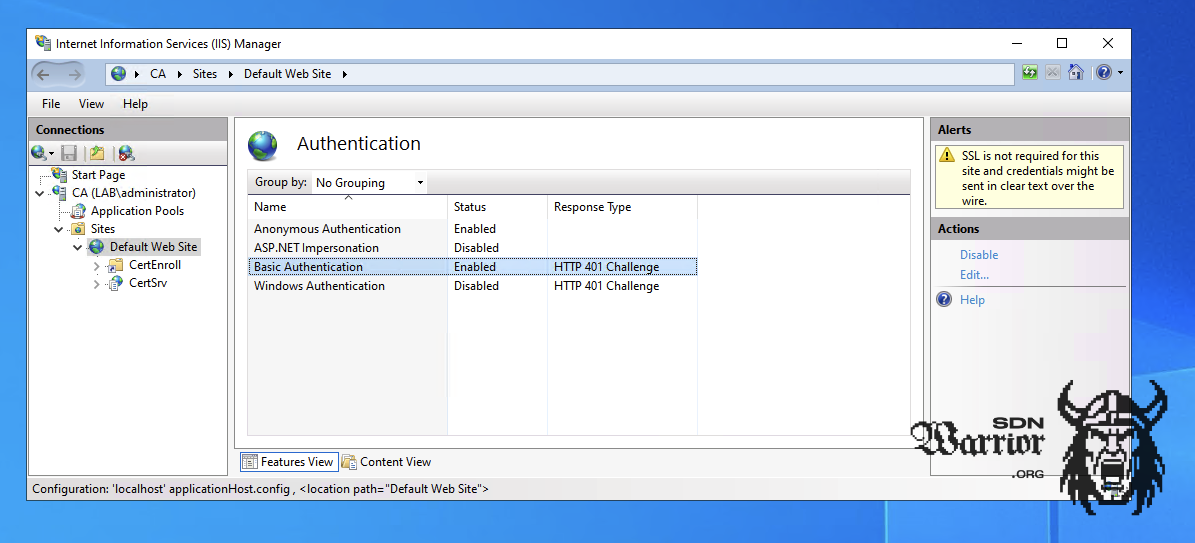Click Disabled status for Windows Authentication
This screenshot has width=1195, height=543.
coord(476,286)
